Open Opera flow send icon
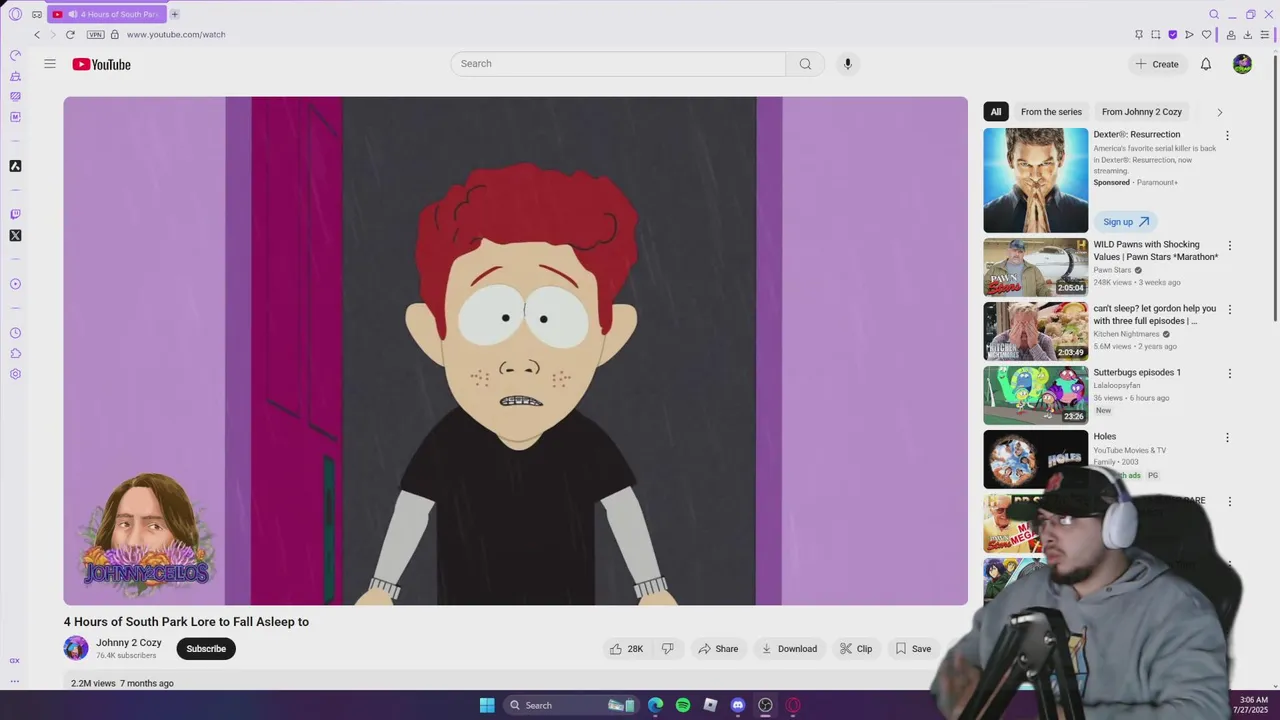 click(1189, 34)
